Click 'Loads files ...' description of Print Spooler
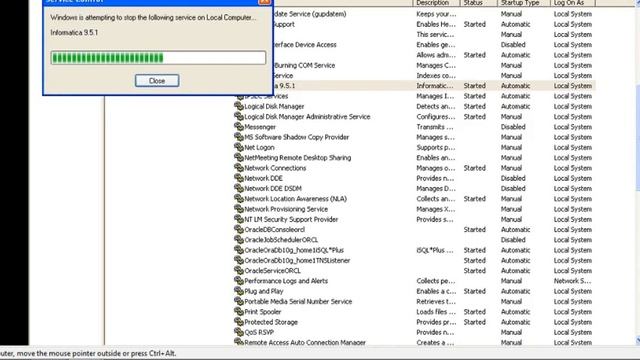This screenshot has width=640, height=360. (x=436, y=312)
